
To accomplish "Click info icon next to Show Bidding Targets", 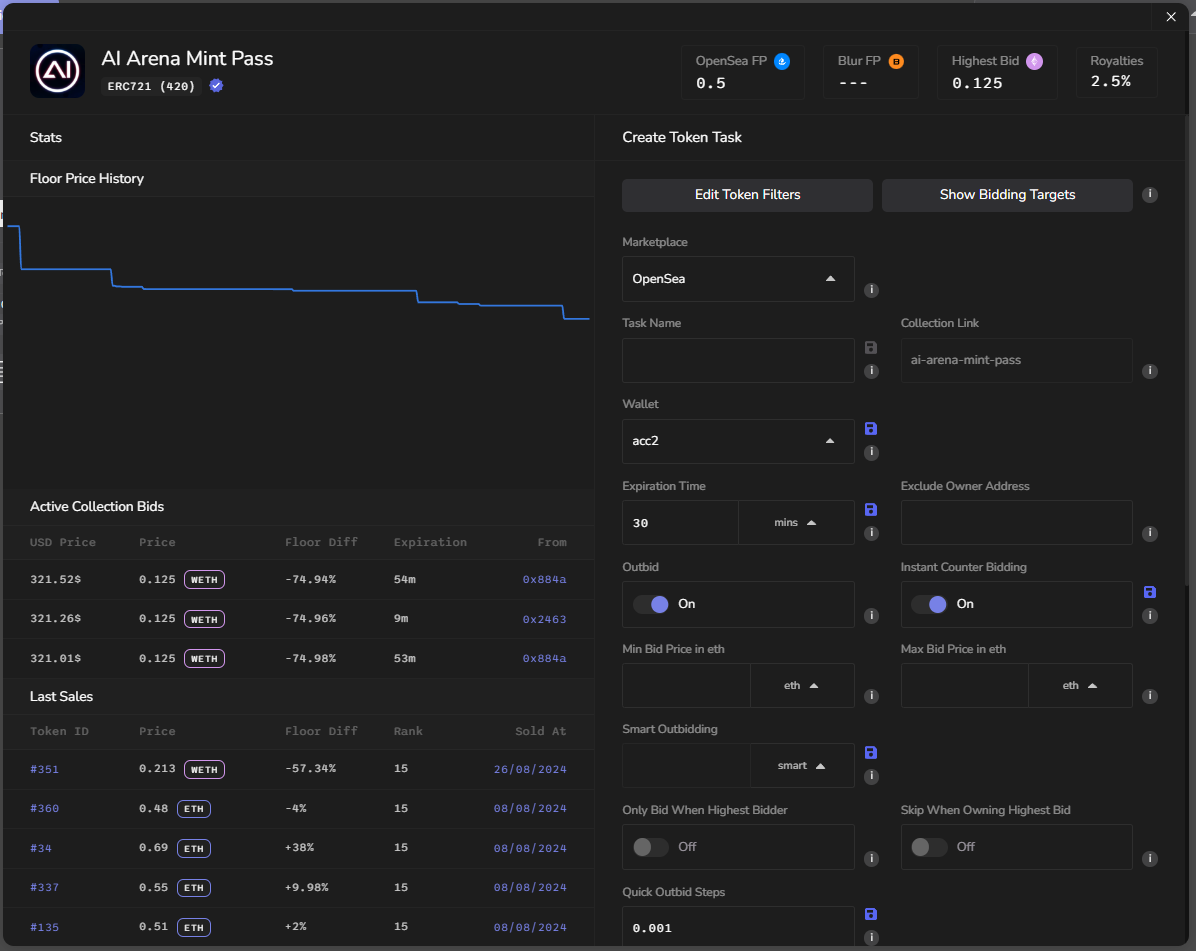I will pos(1149,194).
